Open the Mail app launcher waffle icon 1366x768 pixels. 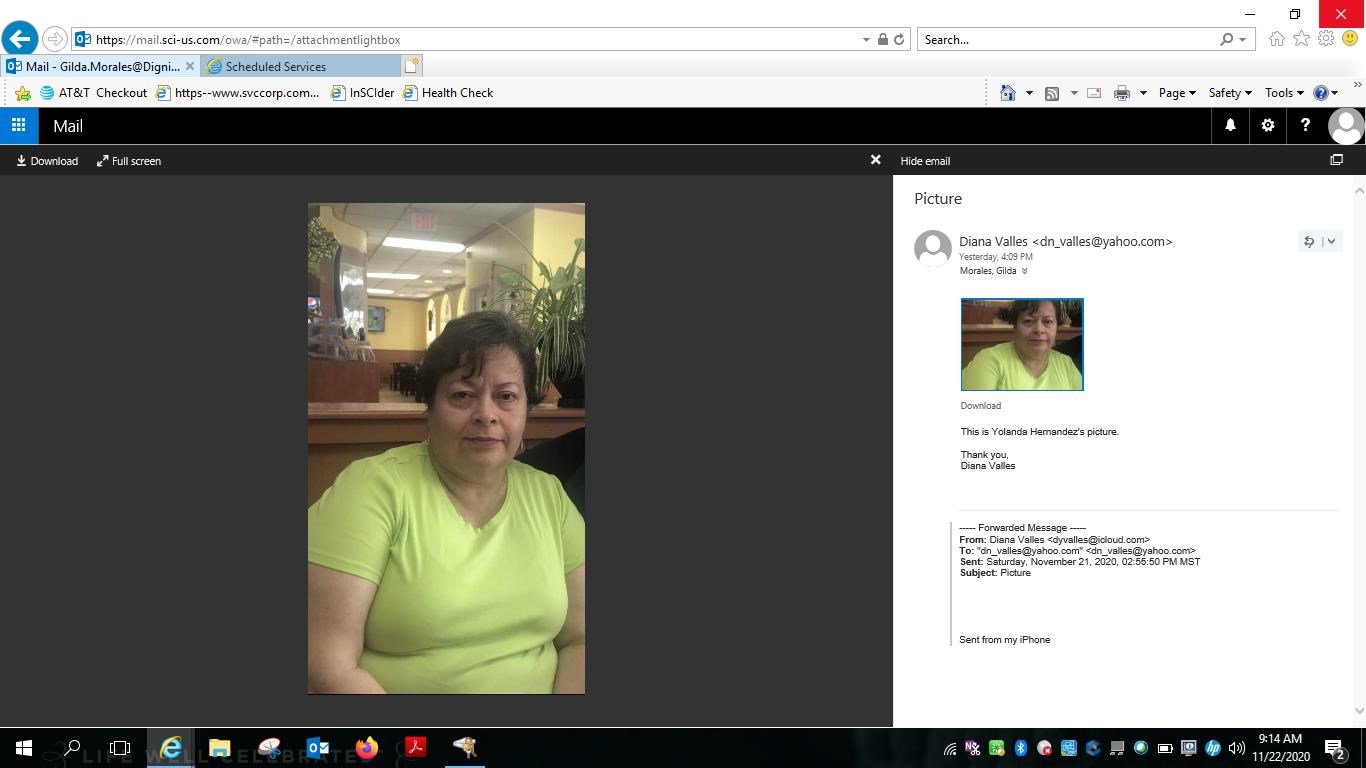point(18,125)
